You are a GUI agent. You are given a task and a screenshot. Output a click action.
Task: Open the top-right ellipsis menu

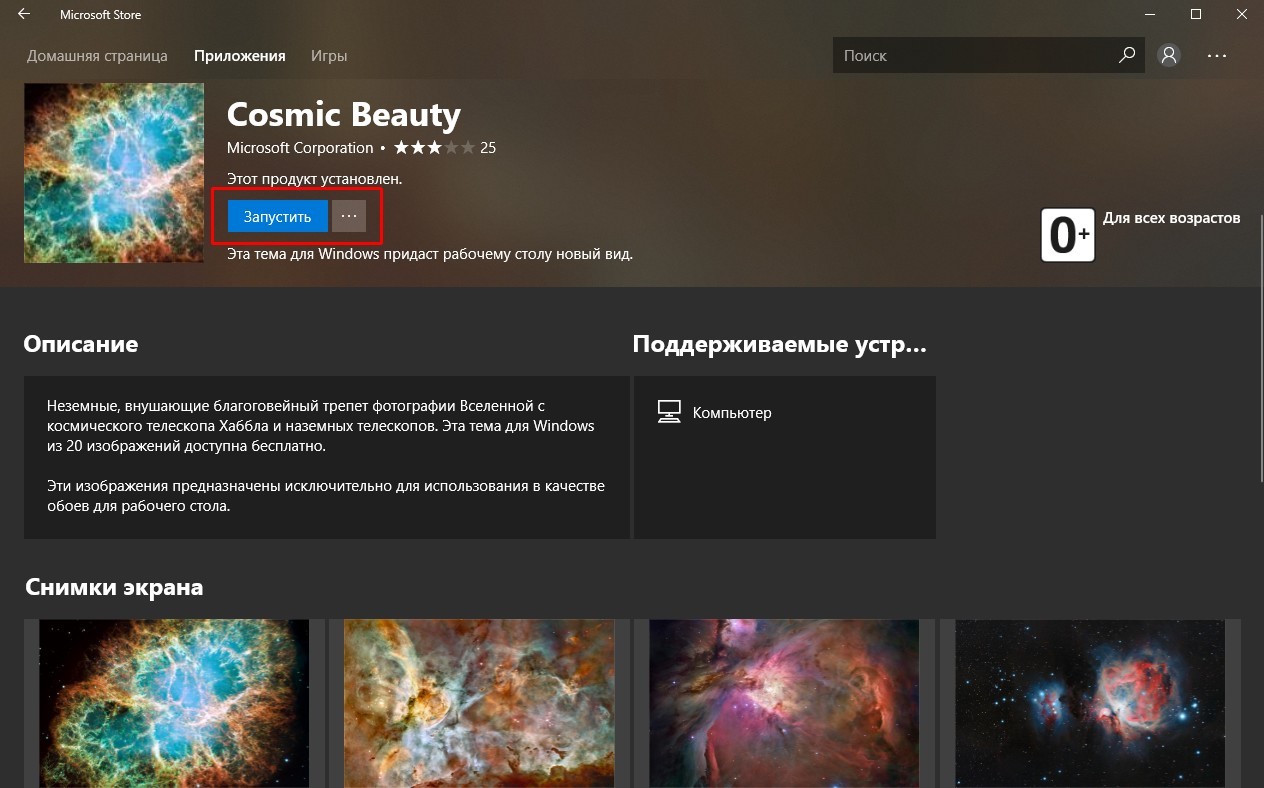[x=1216, y=56]
